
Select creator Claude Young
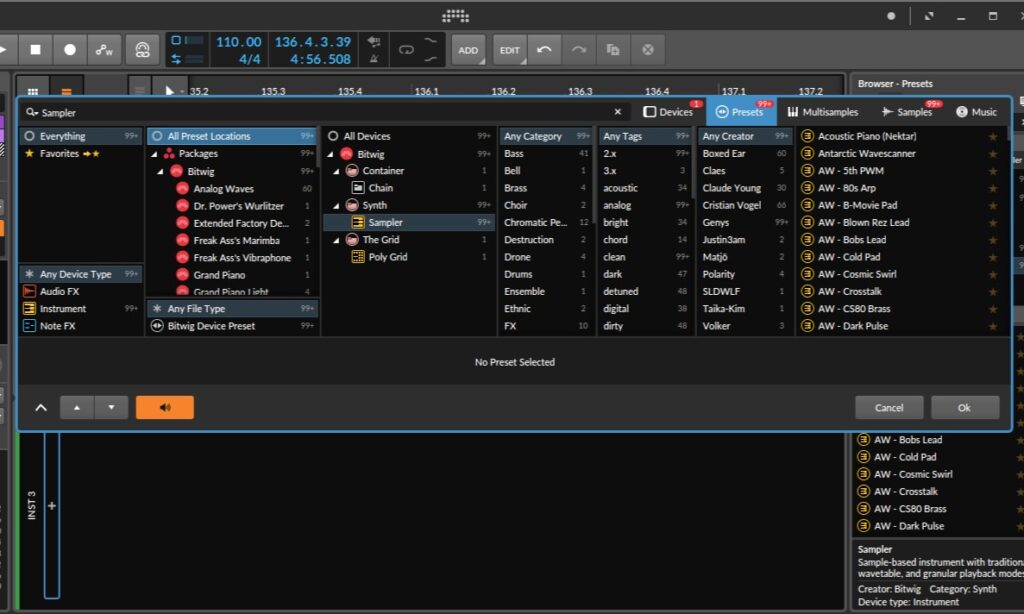[x=744, y=188]
